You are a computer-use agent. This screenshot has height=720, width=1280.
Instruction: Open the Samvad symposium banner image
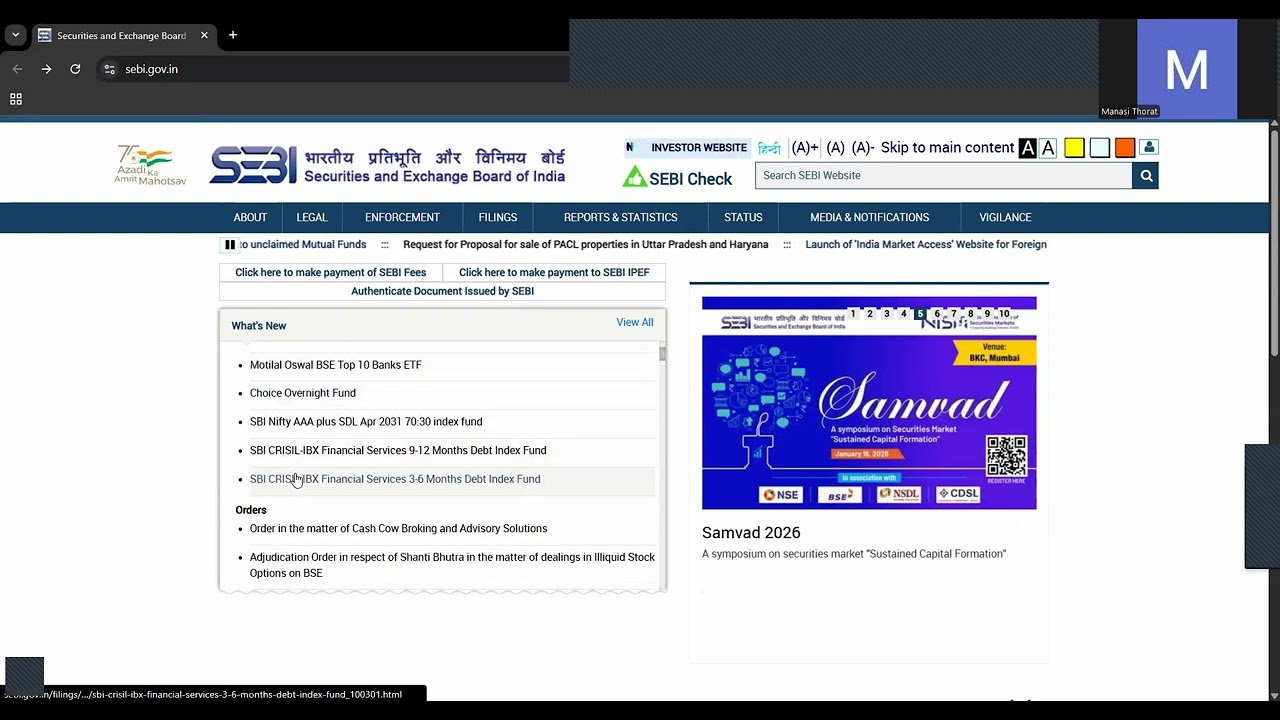869,403
